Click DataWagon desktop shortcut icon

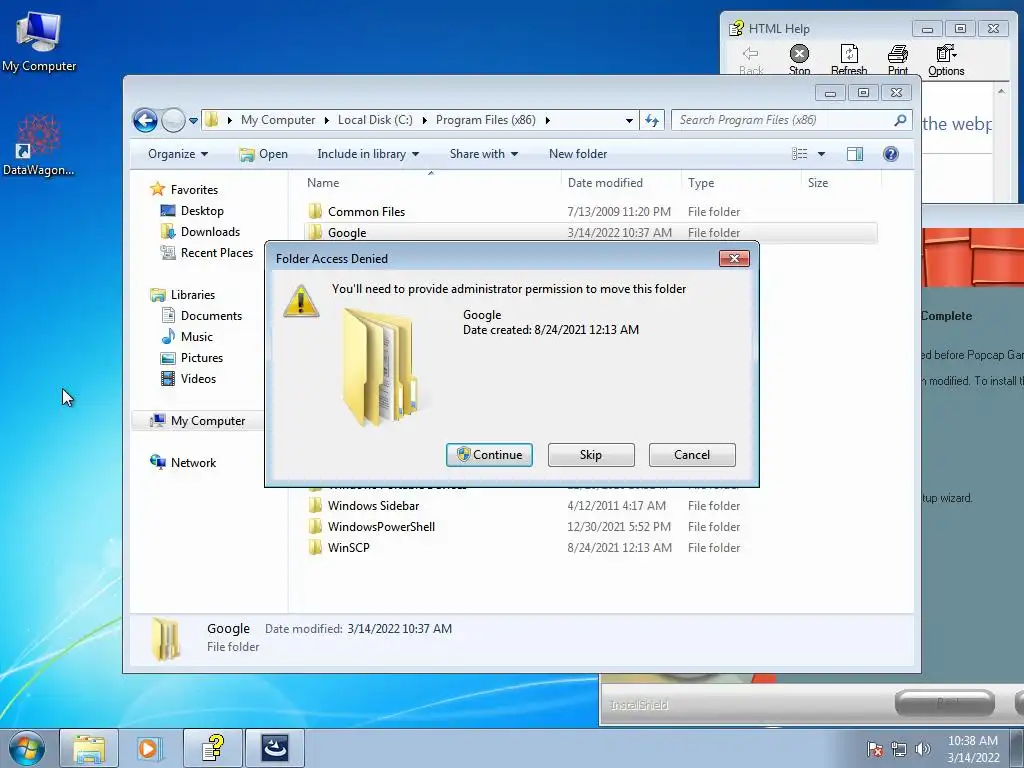pyautogui.click(x=39, y=145)
